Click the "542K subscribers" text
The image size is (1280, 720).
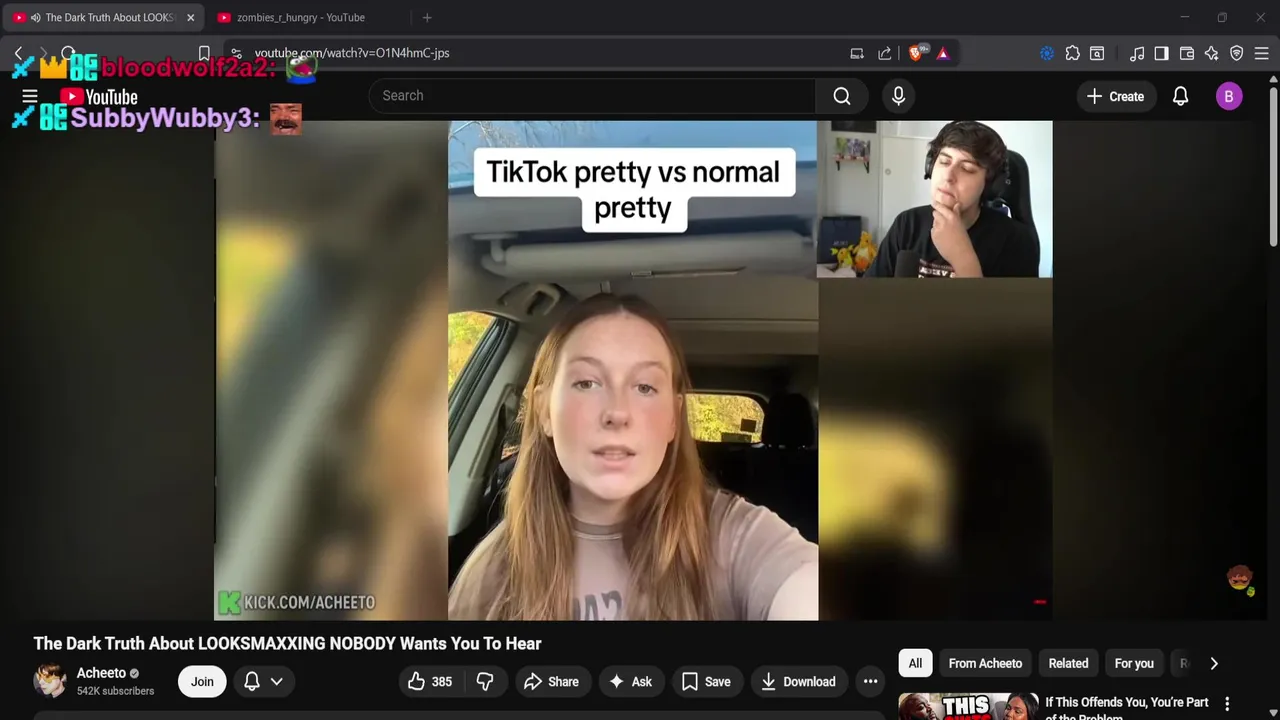click(x=115, y=691)
